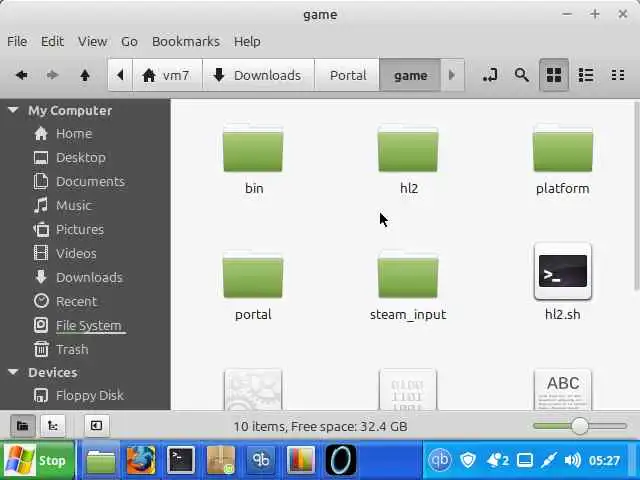640x480 pixels.
Task: Open Videos in sidebar
Action: (x=76, y=253)
